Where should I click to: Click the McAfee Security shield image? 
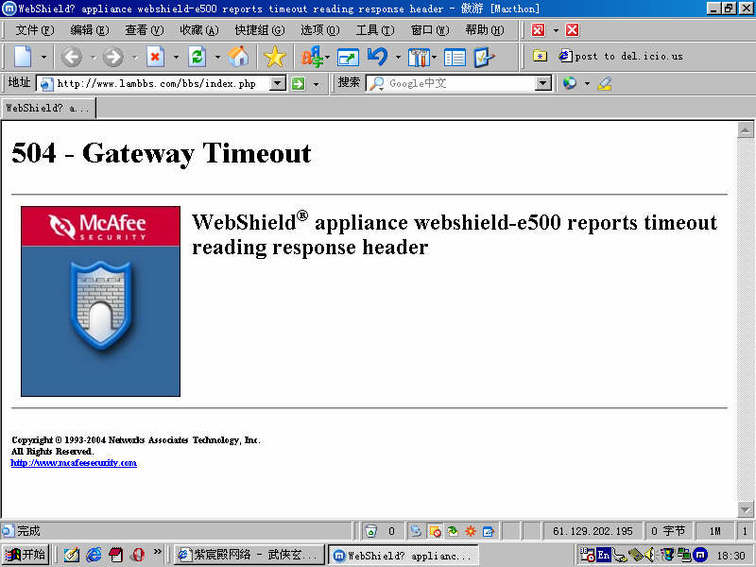click(101, 301)
